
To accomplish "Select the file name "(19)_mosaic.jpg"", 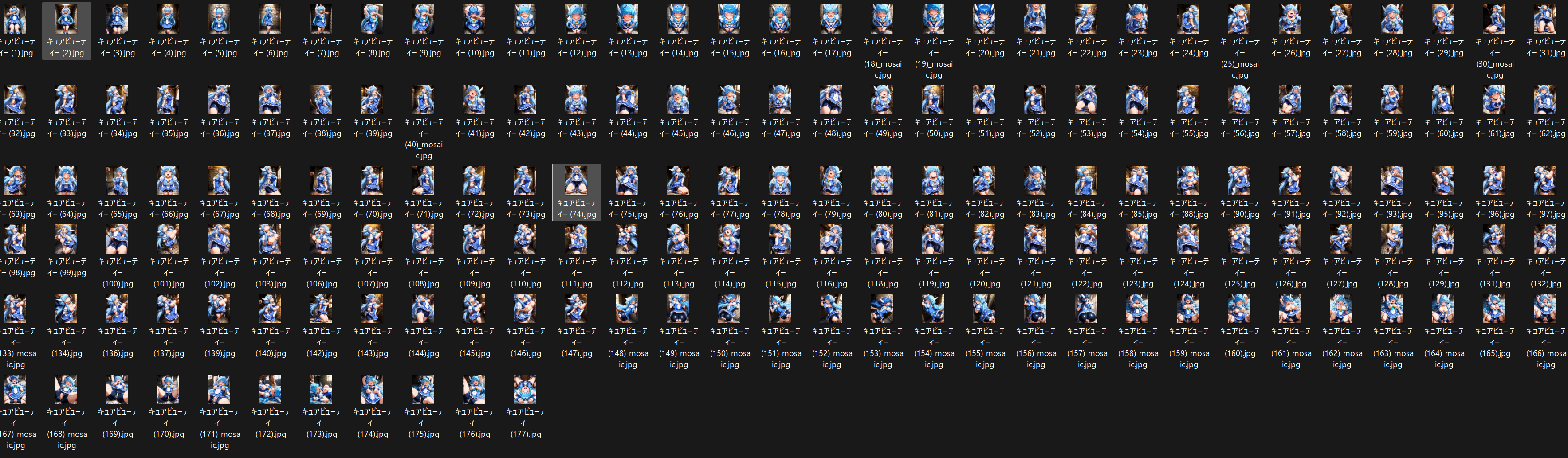I will (x=934, y=59).
